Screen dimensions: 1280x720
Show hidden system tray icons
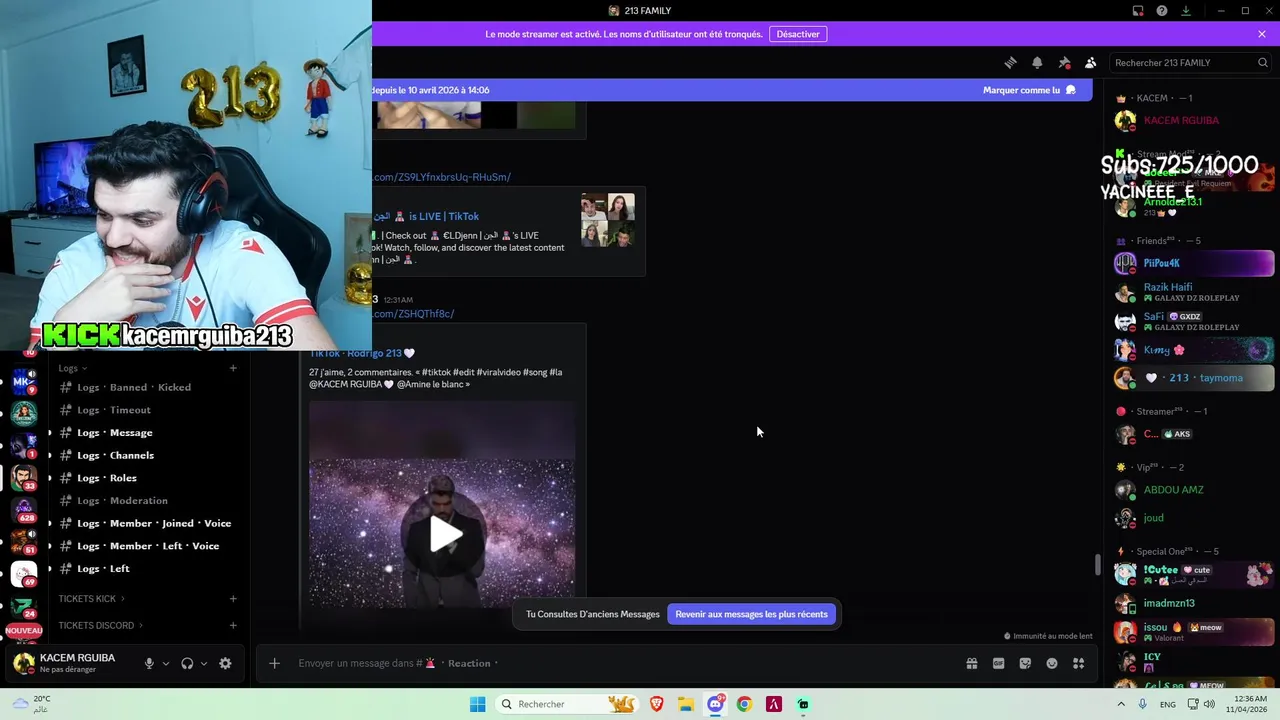tap(1121, 704)
